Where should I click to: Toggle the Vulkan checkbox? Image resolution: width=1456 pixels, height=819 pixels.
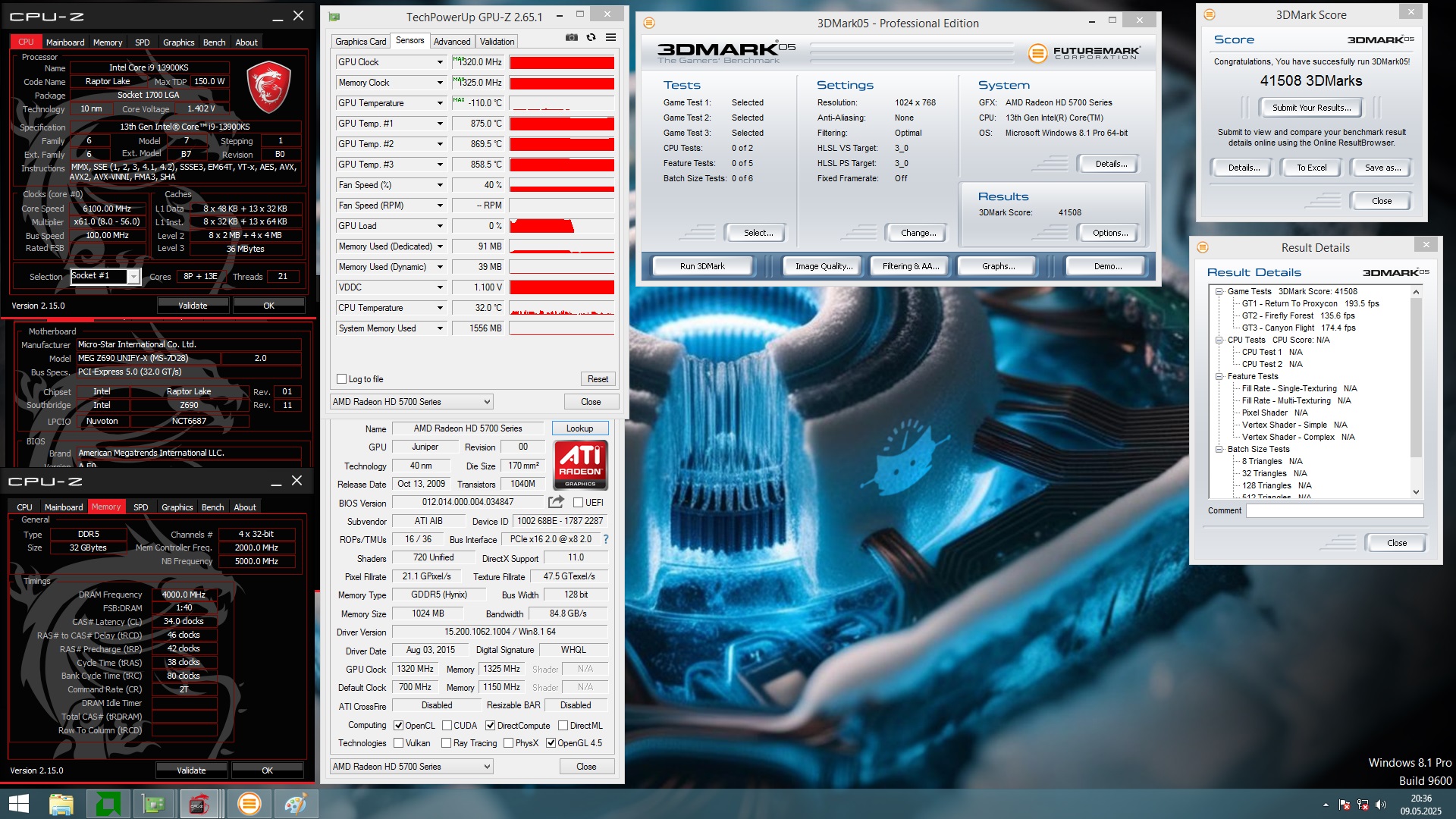pyautogui.click(x=398, y=743)
